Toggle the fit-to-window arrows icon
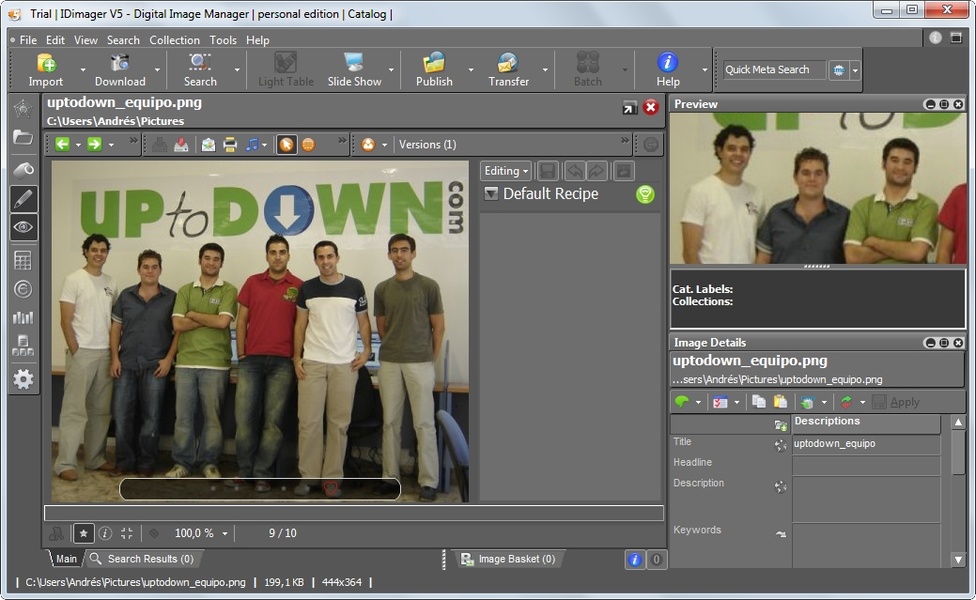The height and width of the screenshot is (600, 976). coord(127,533)
